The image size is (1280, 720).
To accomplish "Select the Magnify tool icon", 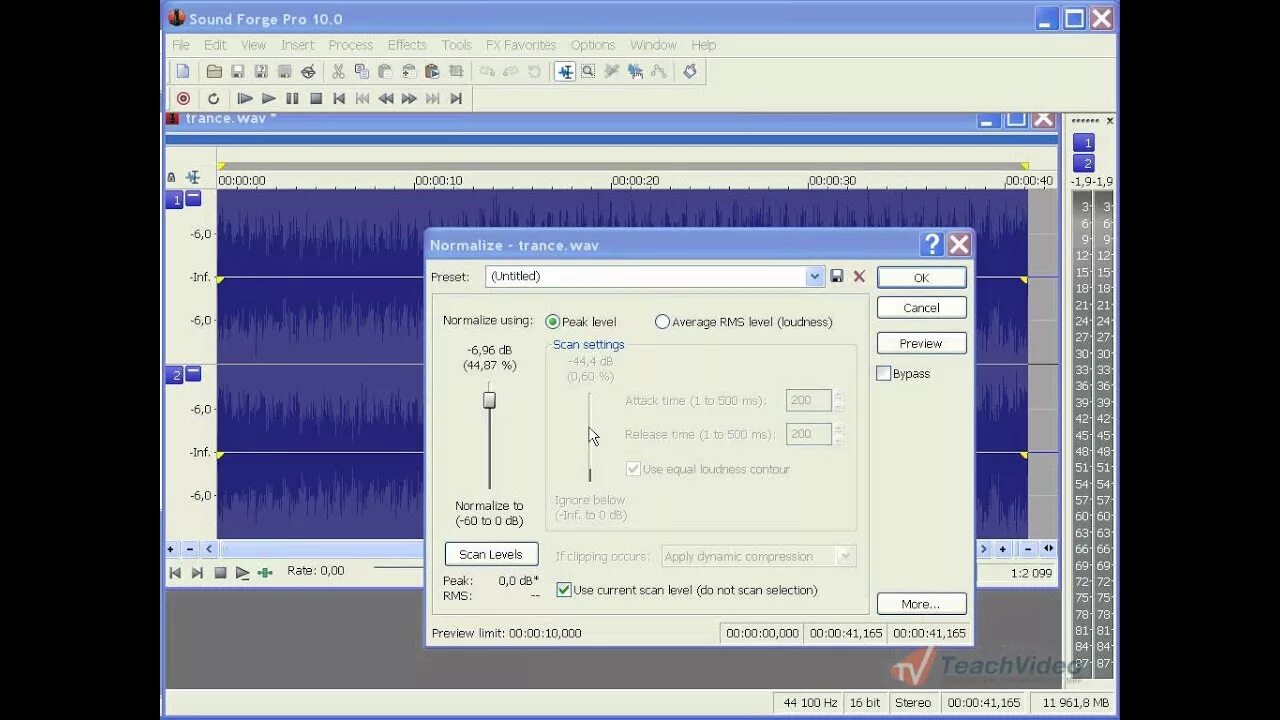I will pos(588,71).
